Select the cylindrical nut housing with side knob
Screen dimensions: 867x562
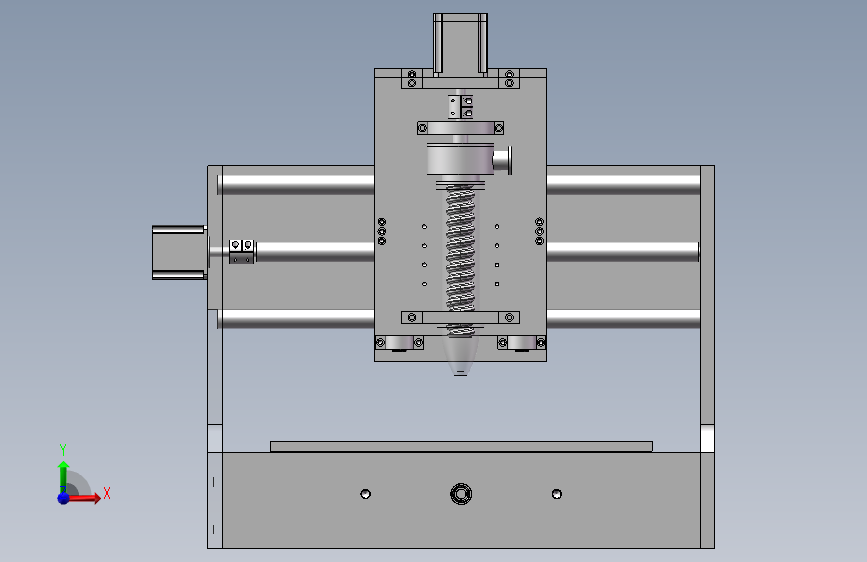(x=468, y=159)
